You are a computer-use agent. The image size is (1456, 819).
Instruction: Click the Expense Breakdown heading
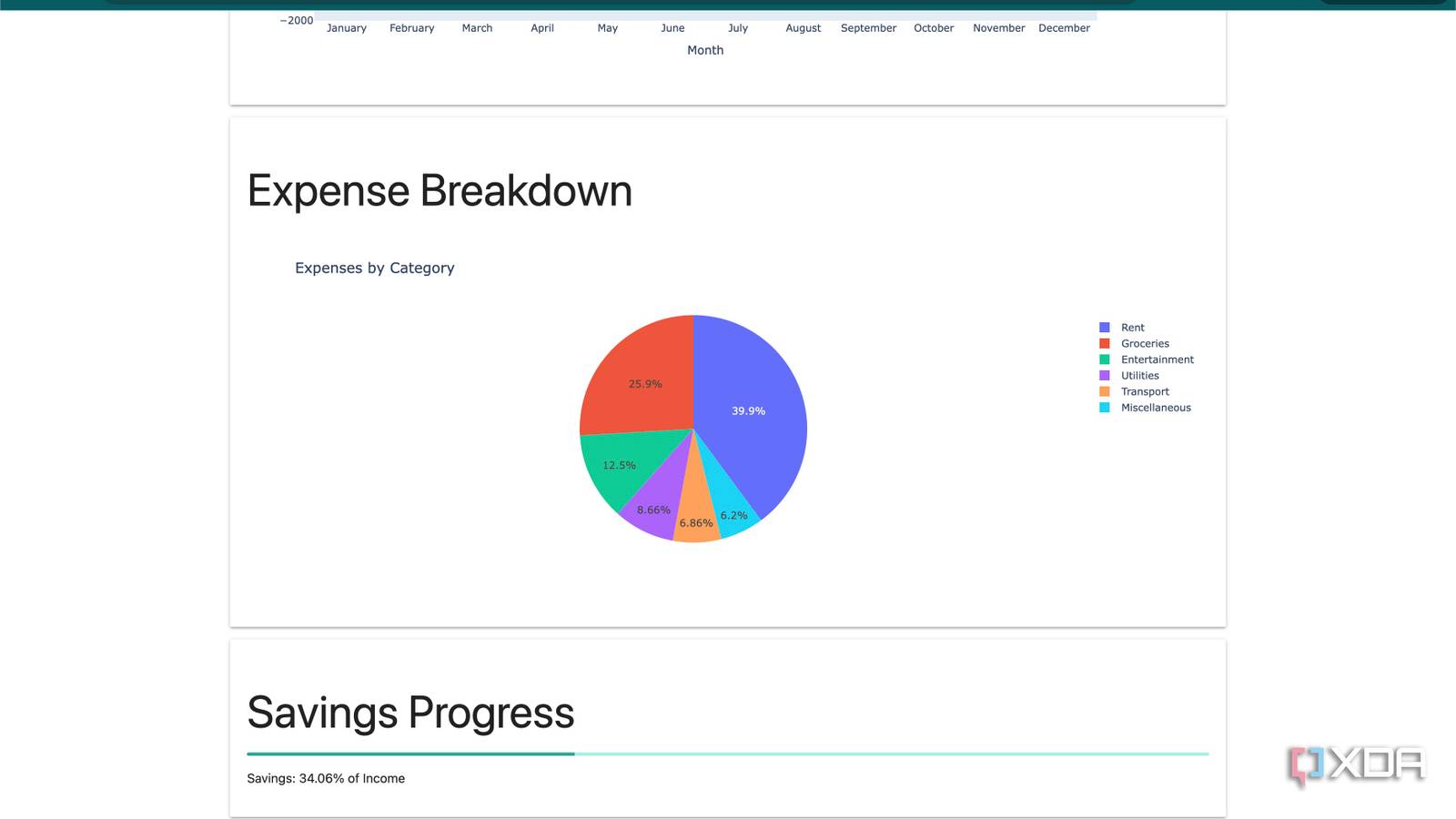(x=440, y=190)
